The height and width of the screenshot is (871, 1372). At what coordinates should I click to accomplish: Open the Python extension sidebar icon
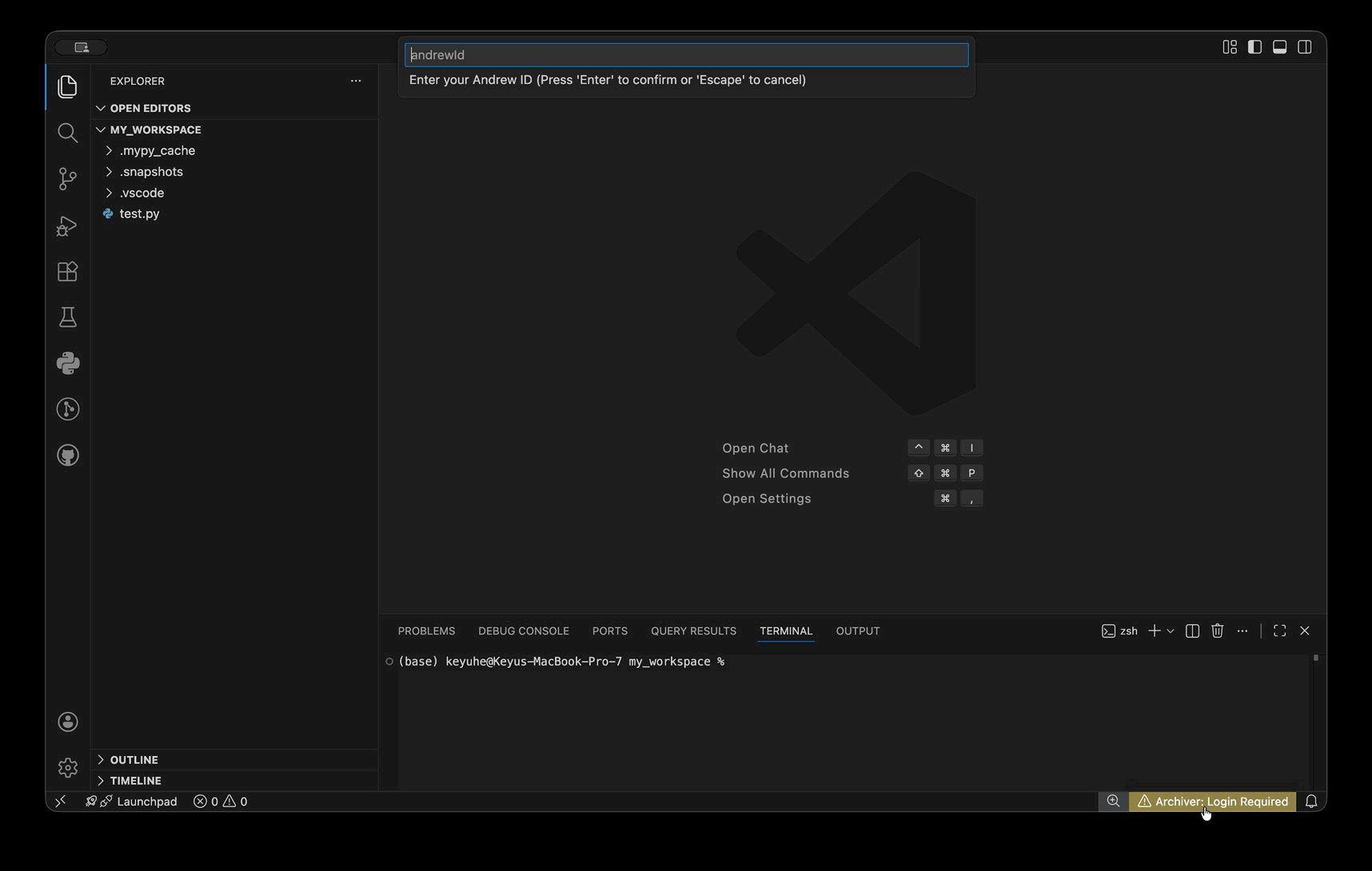68,364
